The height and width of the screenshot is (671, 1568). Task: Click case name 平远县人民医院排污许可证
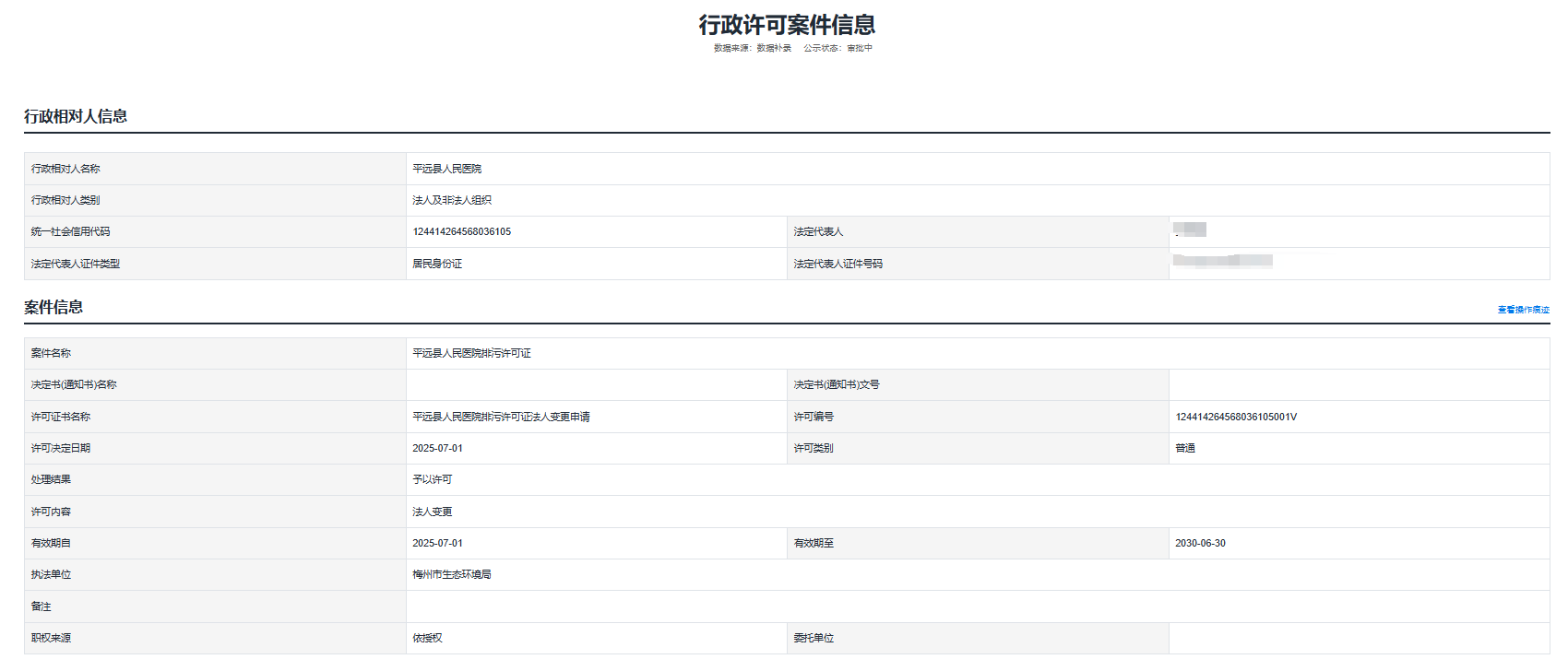pyautogui.click(x=472, y=353)
